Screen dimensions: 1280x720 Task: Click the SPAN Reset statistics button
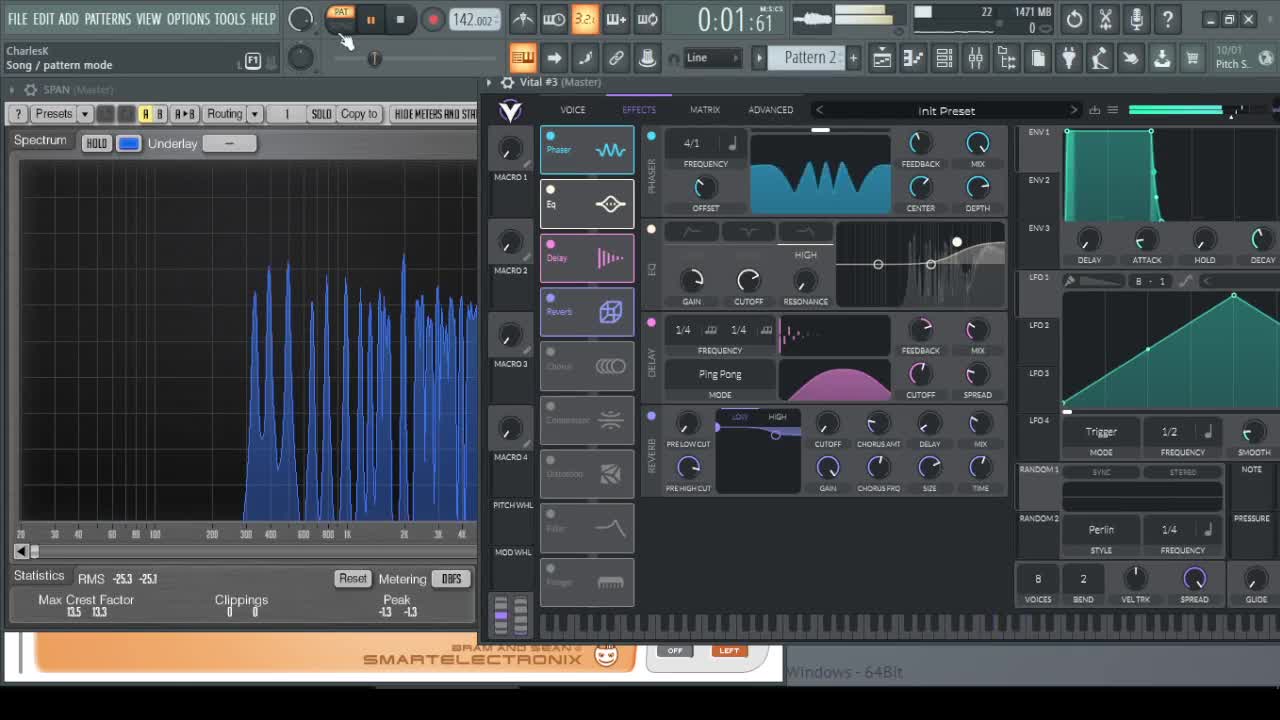352,579
